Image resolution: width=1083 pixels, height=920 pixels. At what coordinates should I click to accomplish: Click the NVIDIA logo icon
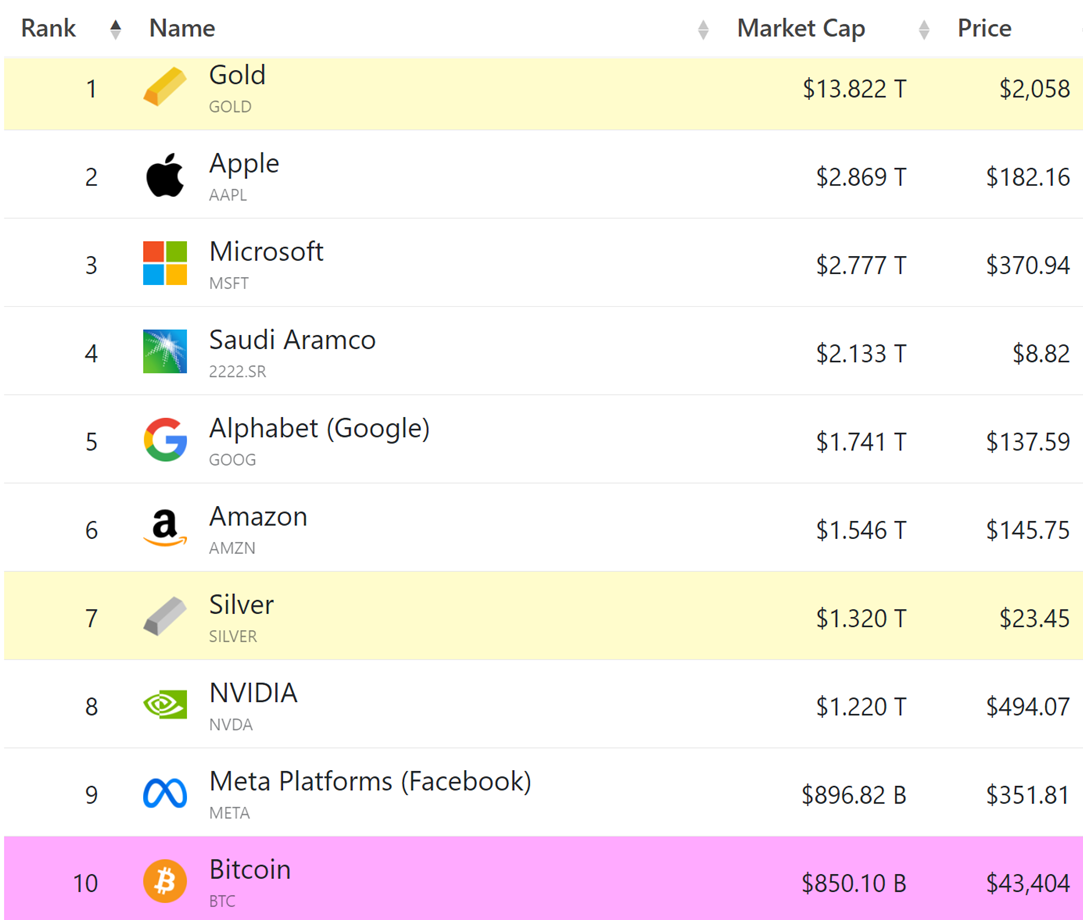tap(165, 705)
